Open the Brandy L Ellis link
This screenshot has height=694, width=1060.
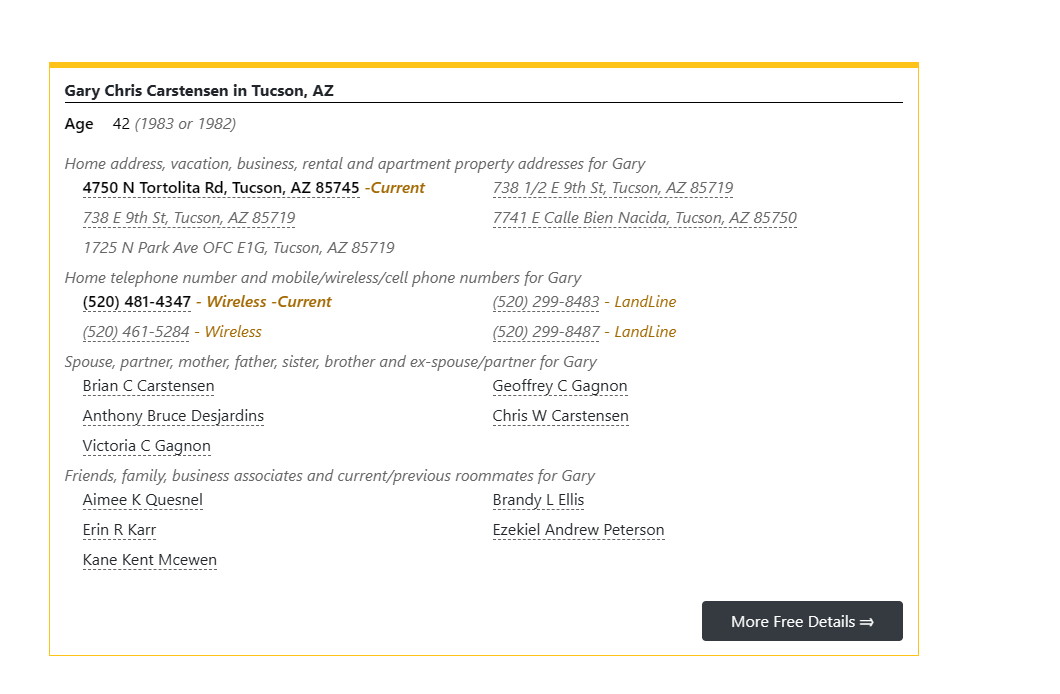pos(538,500)
